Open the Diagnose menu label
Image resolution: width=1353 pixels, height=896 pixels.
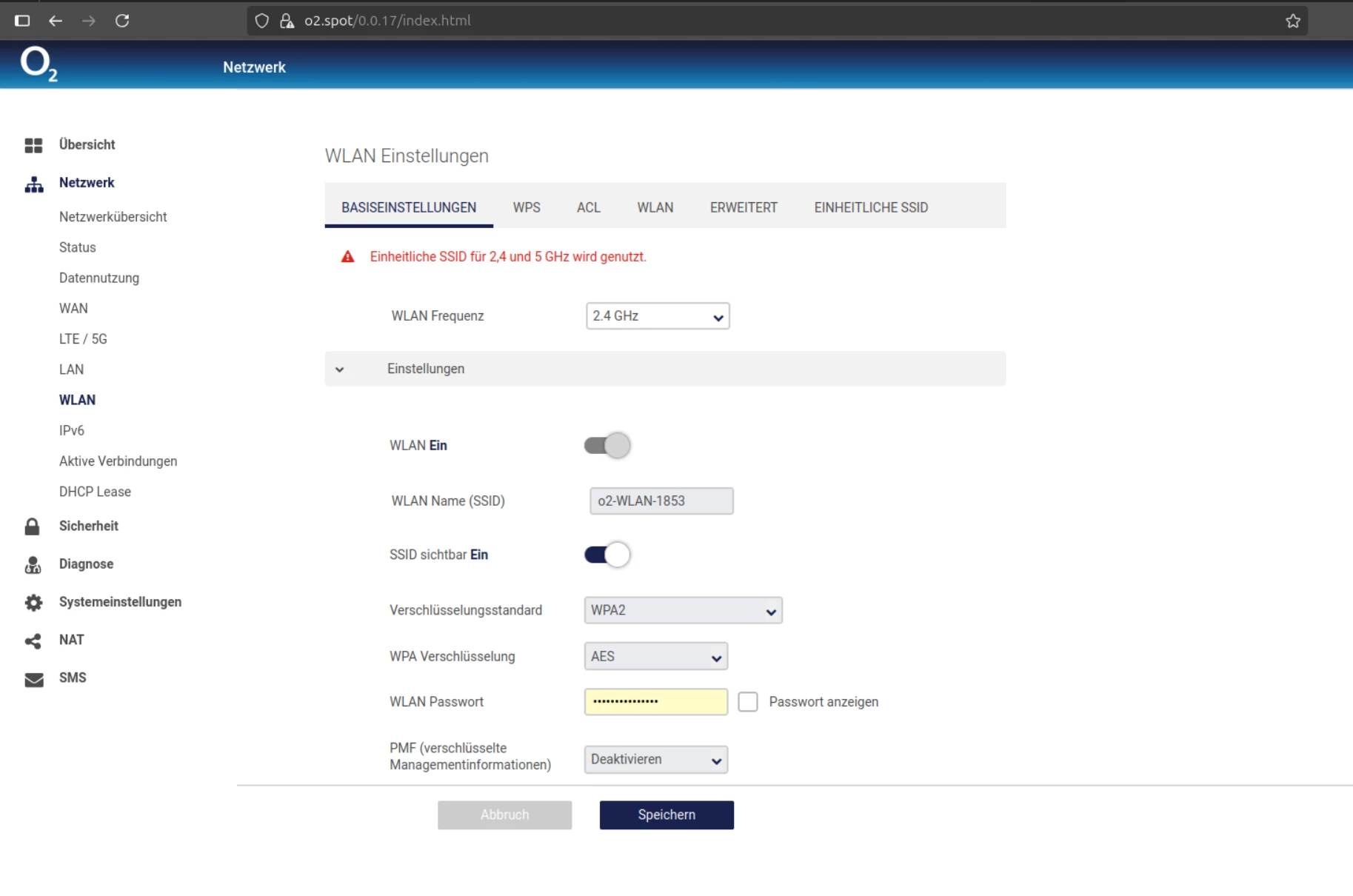point(87,564)
